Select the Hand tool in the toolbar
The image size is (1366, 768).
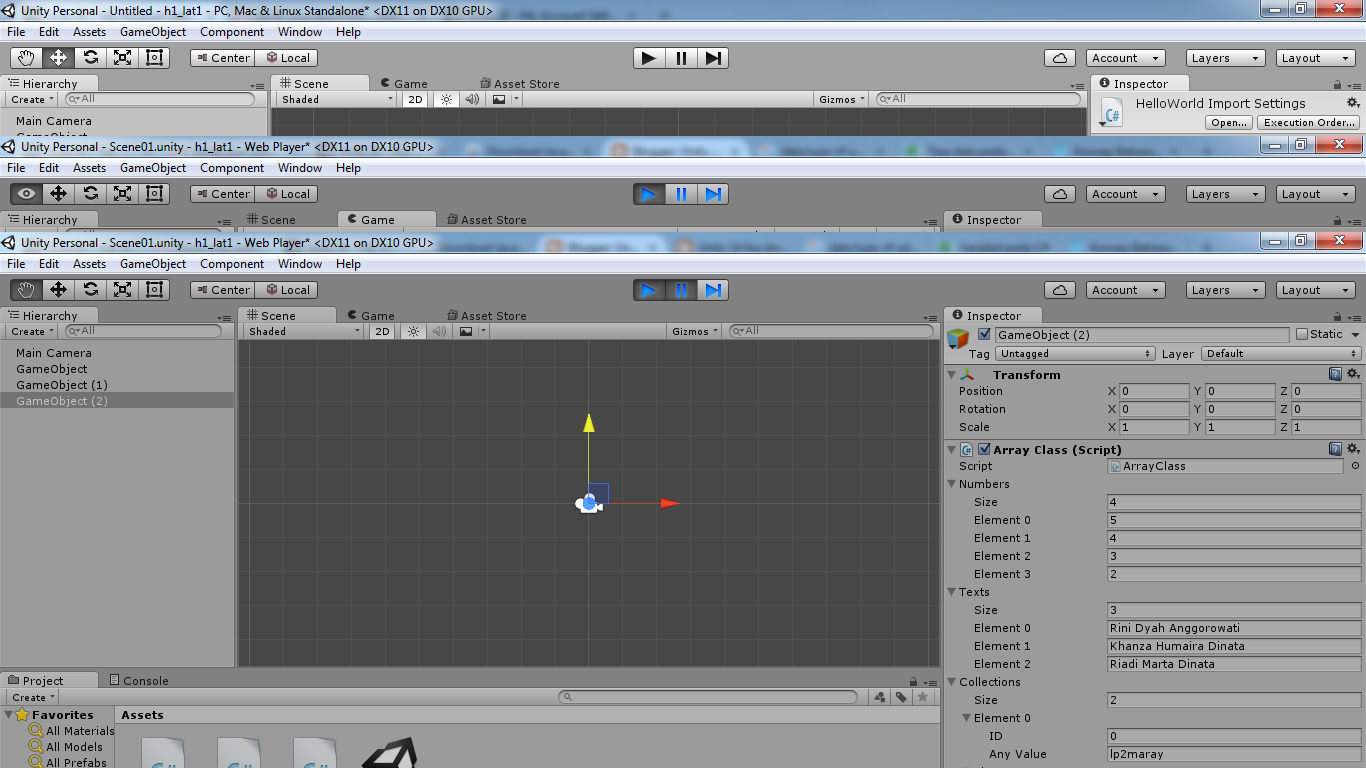(x=27, y=289)
